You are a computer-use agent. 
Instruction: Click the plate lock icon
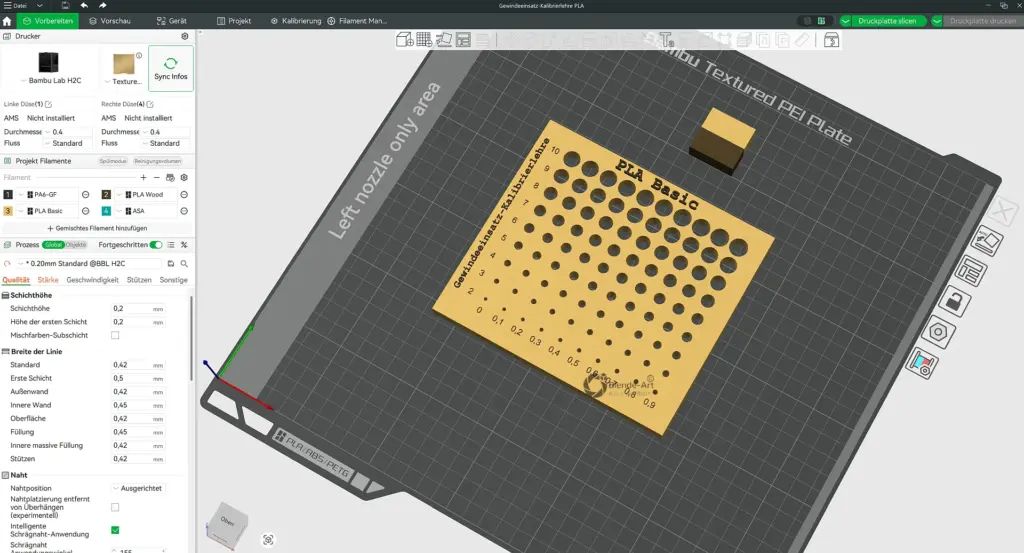point(955,302)
